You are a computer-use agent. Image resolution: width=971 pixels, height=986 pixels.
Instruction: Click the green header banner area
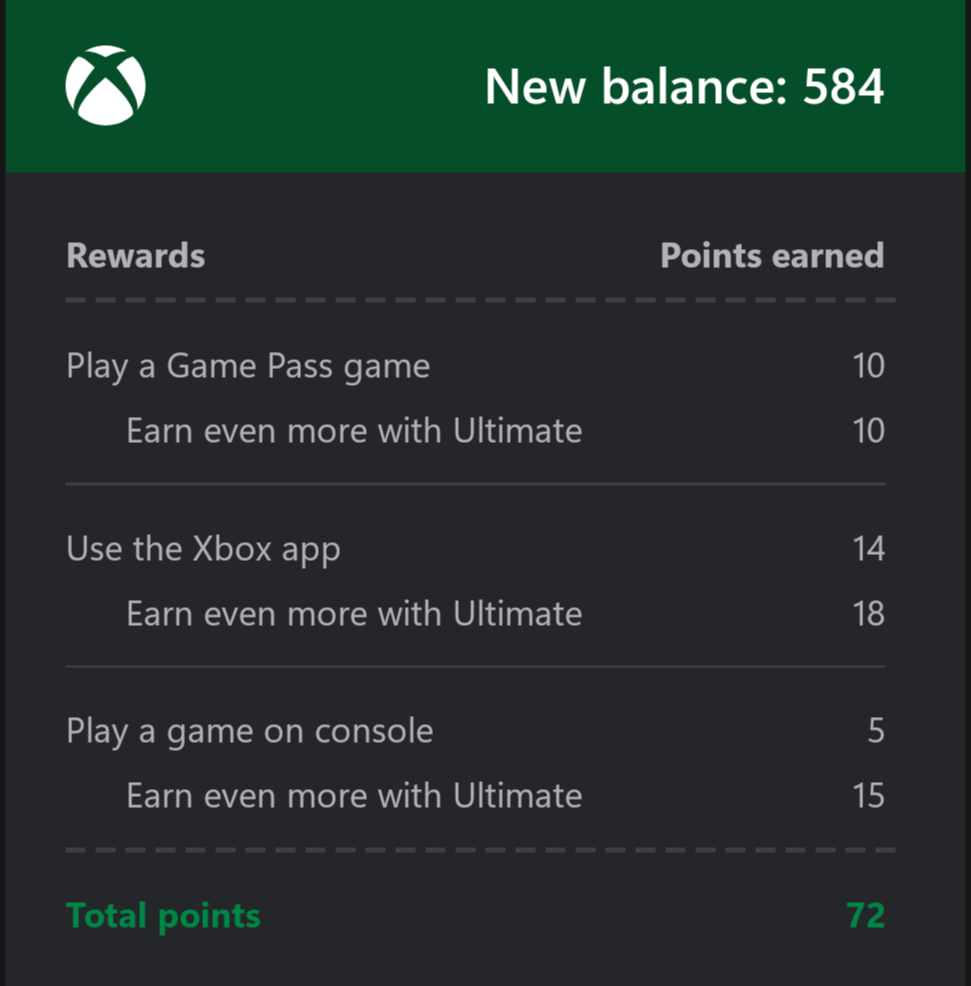tap(486, 86)
